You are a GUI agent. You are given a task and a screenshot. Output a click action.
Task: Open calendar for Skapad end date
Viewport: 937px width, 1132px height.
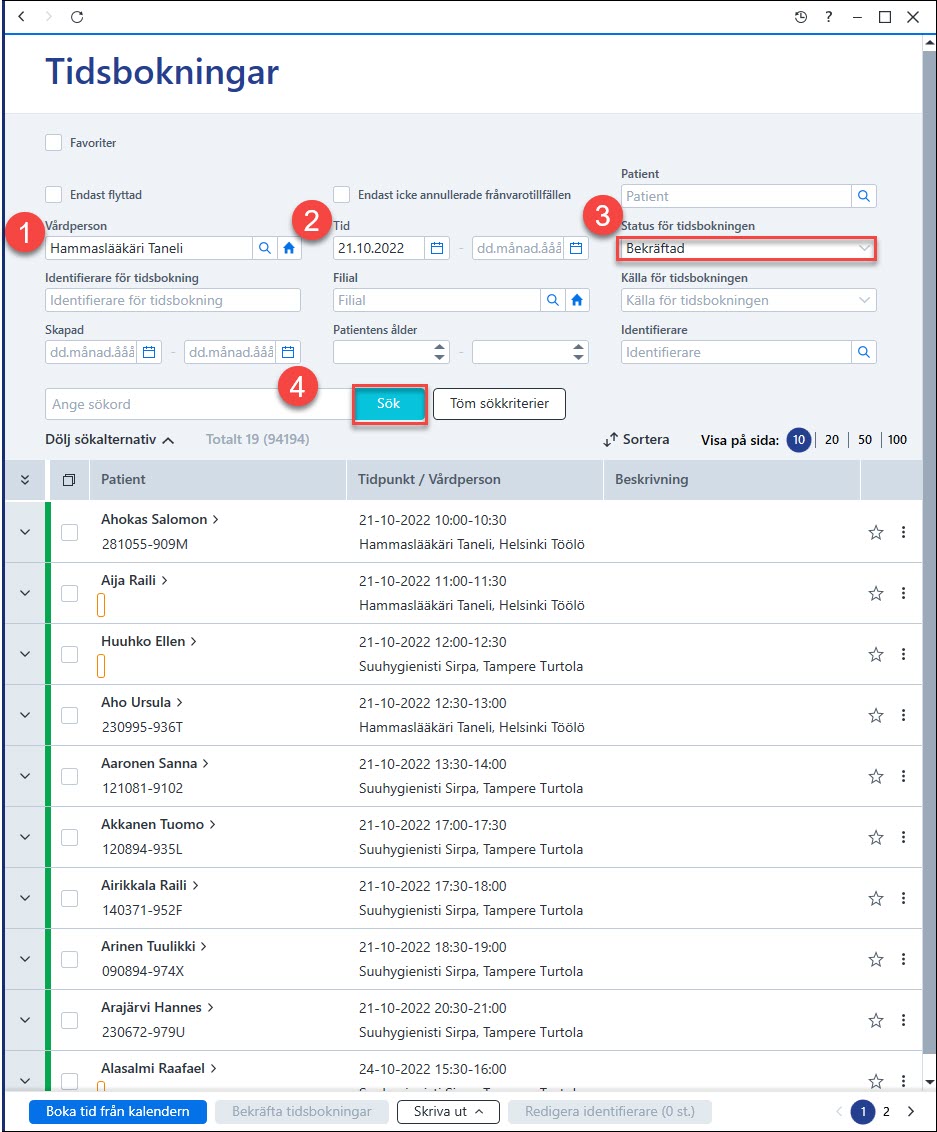[x=288, y=352]
